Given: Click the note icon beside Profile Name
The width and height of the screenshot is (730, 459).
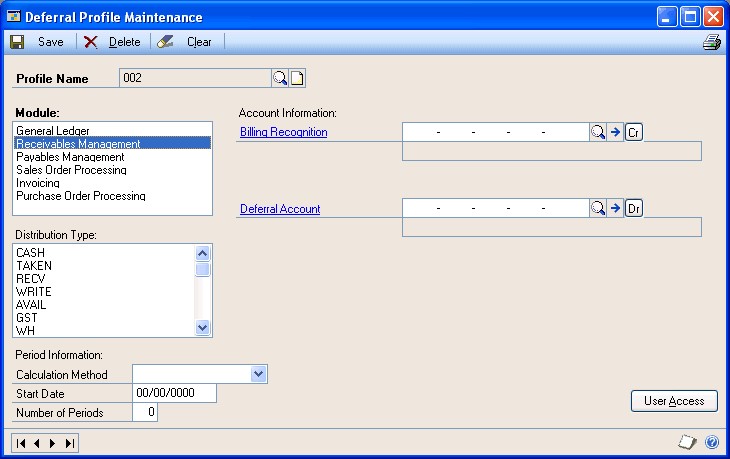Looking at the screenshot, I should click(x=297, y=78).
